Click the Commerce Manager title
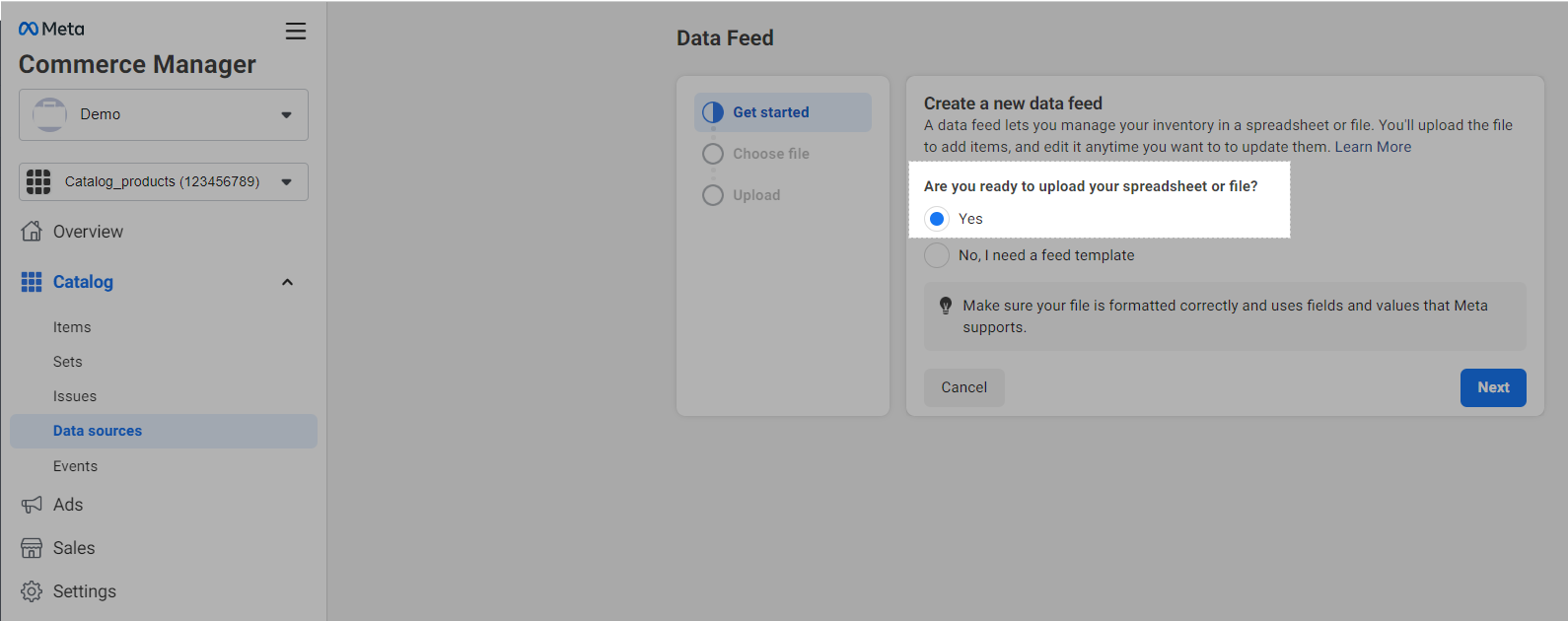Image resolution: width=1568 pixels, height=621 pixels. tap(137, 64)
